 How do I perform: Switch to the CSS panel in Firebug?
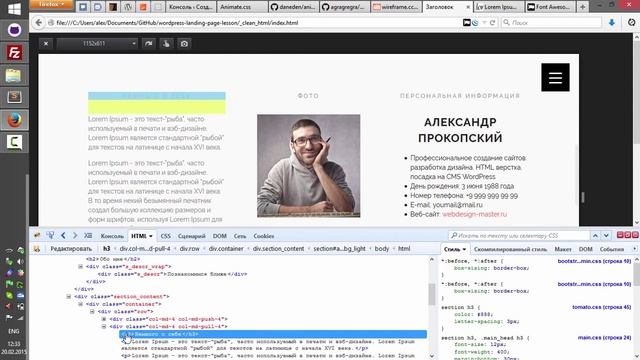point(165,236)
